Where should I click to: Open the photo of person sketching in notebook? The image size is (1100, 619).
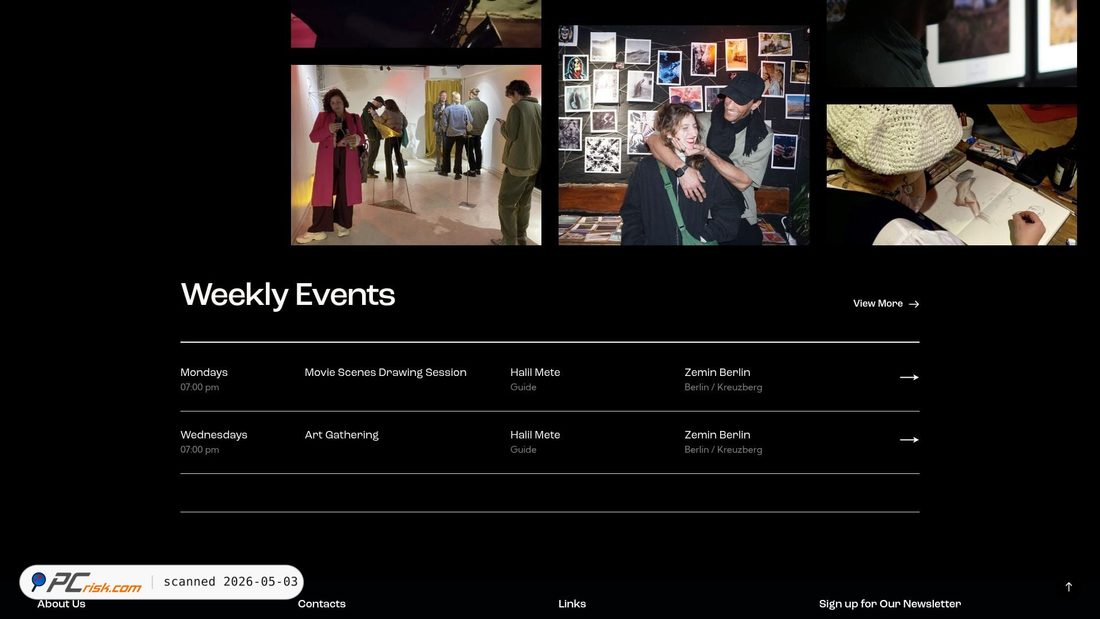[952, 175]
